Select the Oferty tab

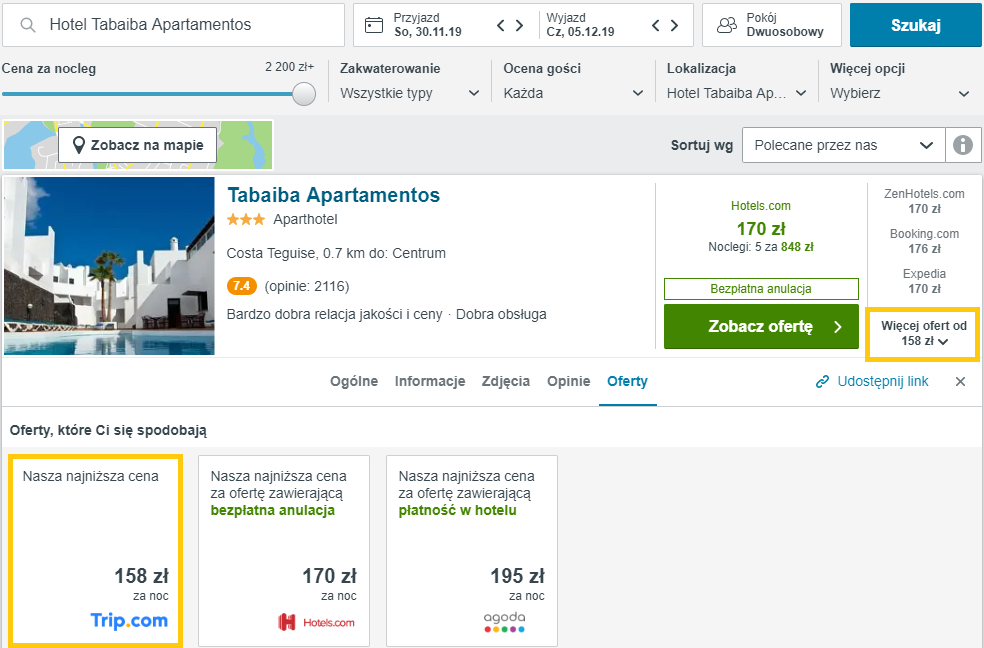[x=628, y=381]
